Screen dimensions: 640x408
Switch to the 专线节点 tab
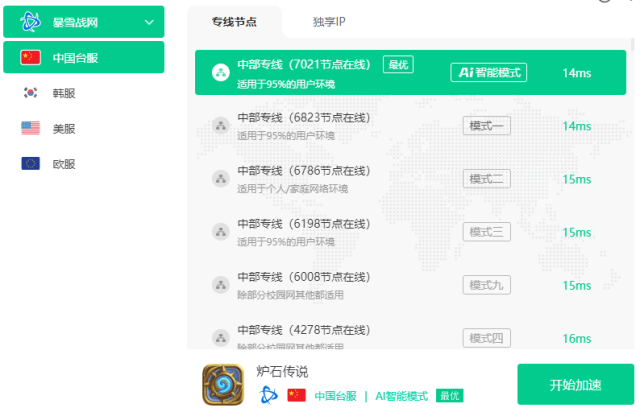[x=234, y=22]
